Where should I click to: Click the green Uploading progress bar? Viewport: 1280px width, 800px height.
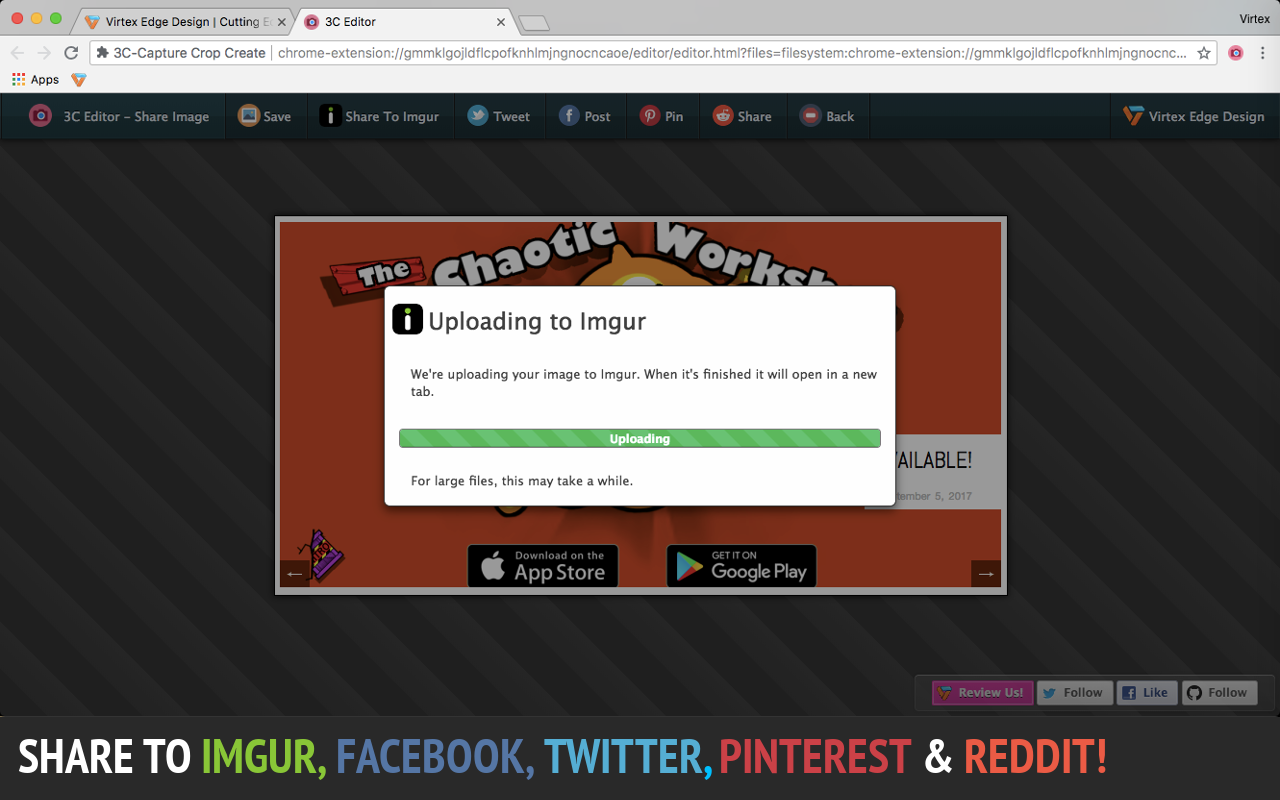pyautogui.click(x=640, y=438)
